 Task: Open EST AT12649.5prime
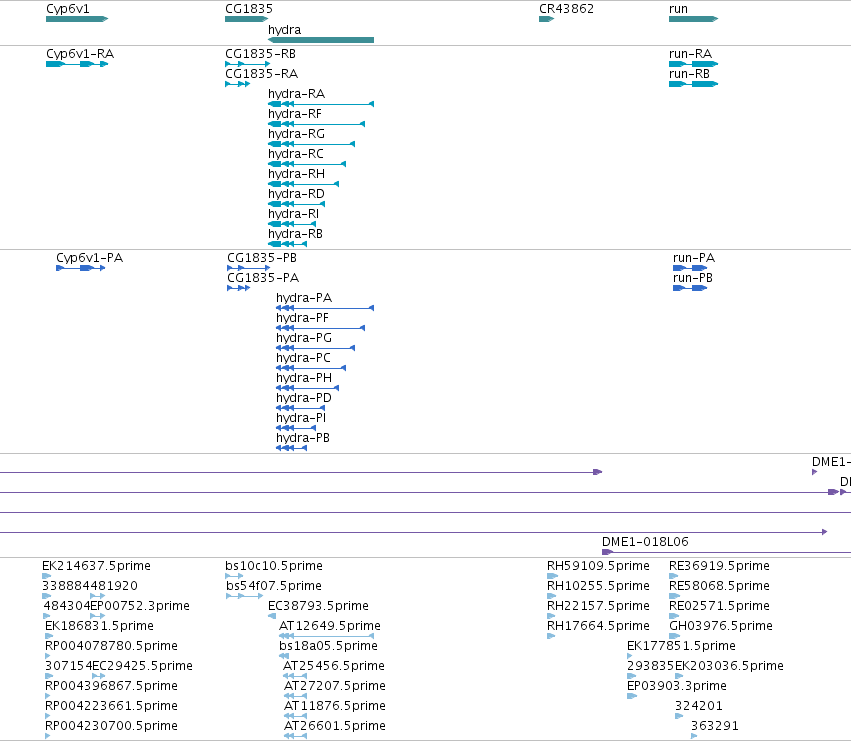(330, 626)
